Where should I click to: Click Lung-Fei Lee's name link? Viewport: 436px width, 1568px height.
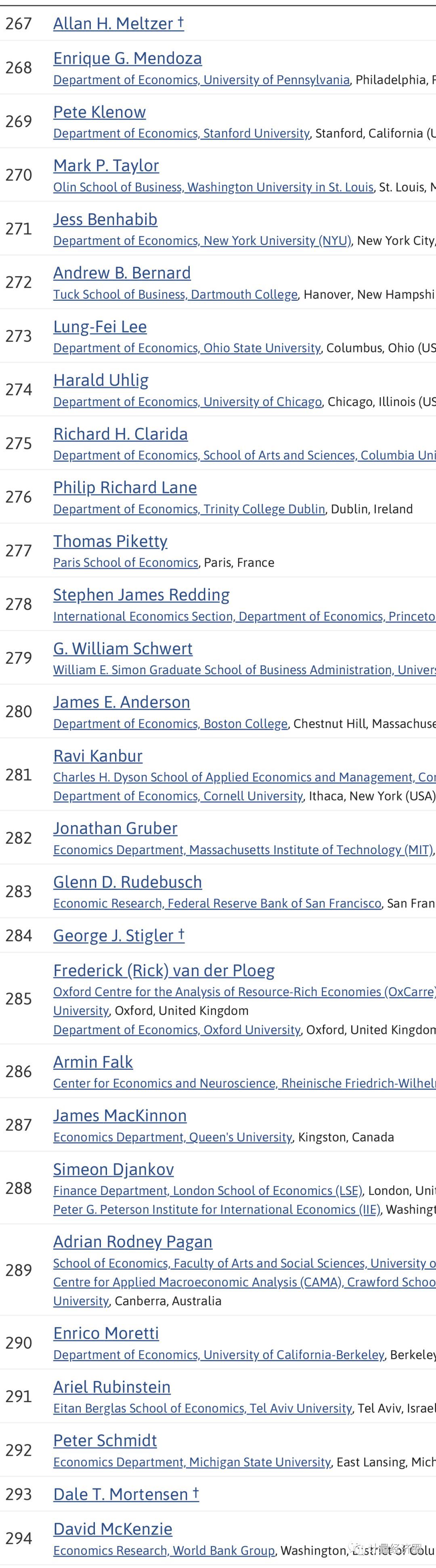click(x=100, y=327)
